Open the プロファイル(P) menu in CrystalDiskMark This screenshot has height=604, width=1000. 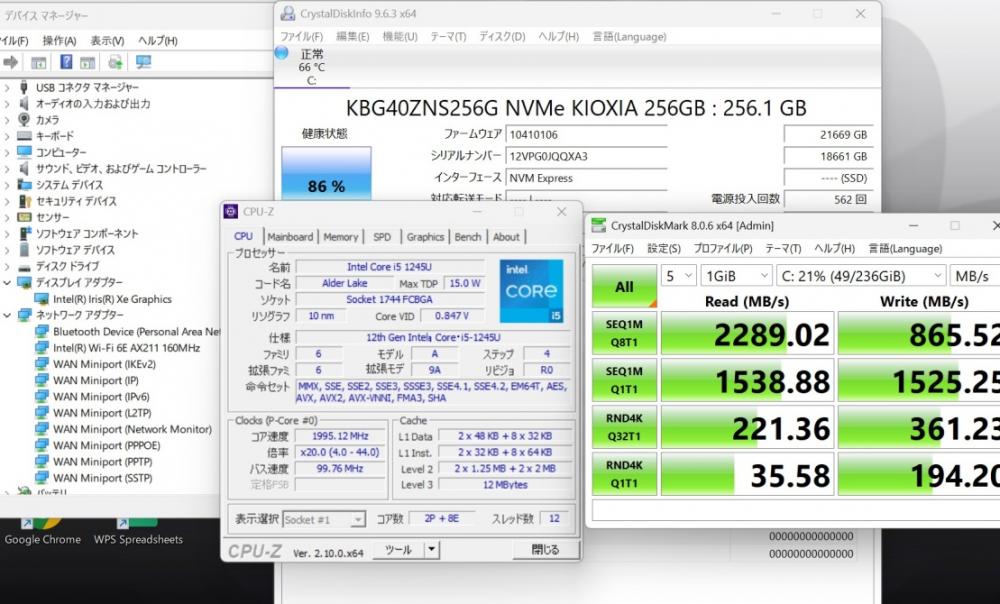(723, 248)
